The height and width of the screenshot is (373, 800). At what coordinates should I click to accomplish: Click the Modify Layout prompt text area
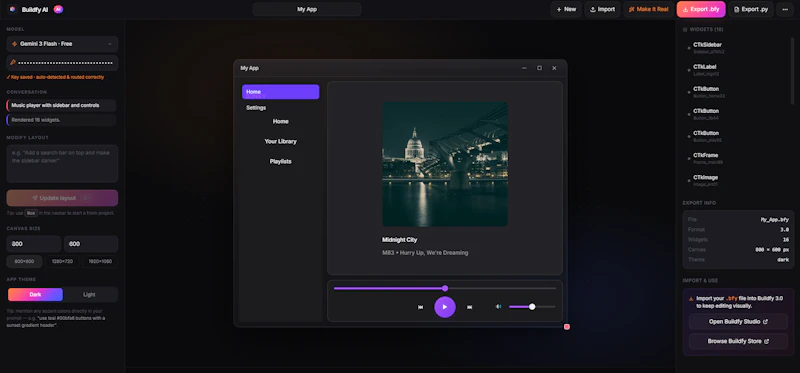pos(62,164)
